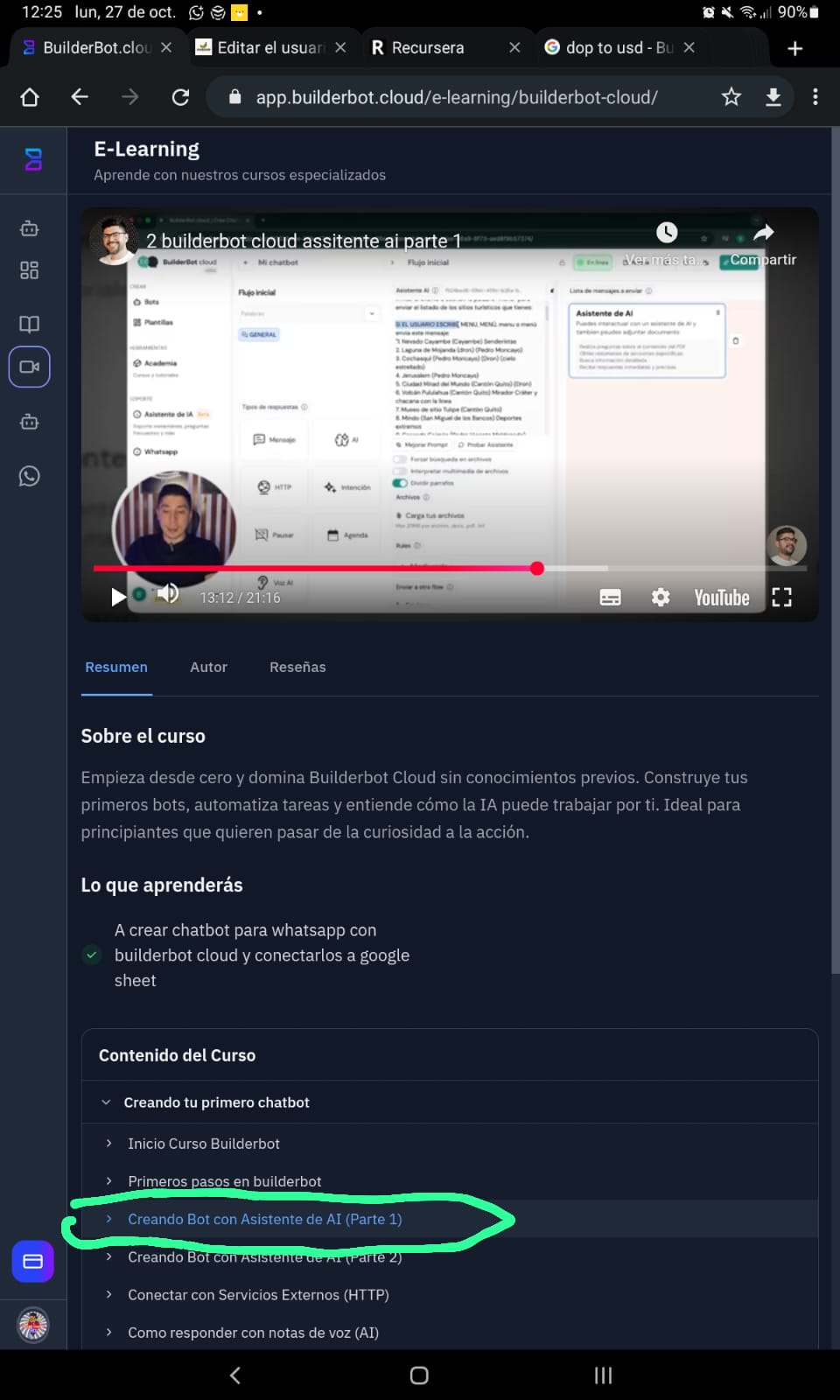Click the YouTube settings gear icon
The width and height of the screenshot is (840, 1400).
[x=661, y=597]
